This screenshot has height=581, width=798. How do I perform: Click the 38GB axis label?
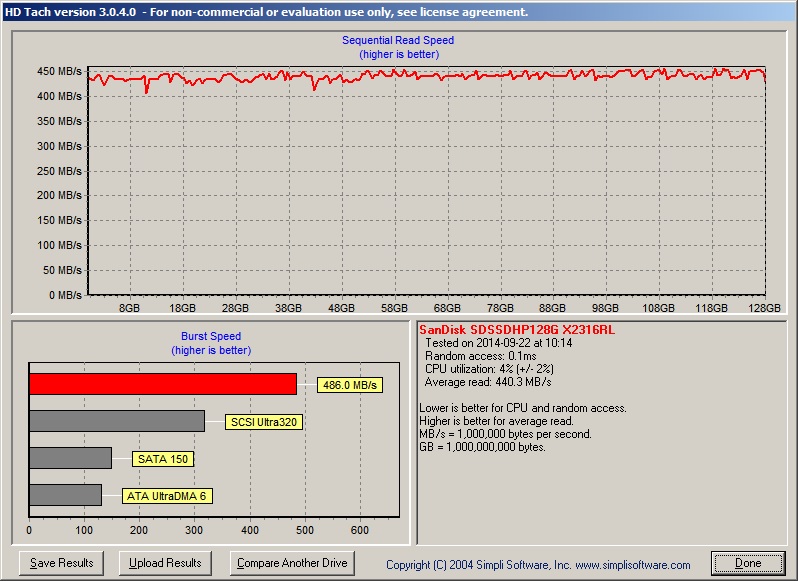(x=288, y=308)
